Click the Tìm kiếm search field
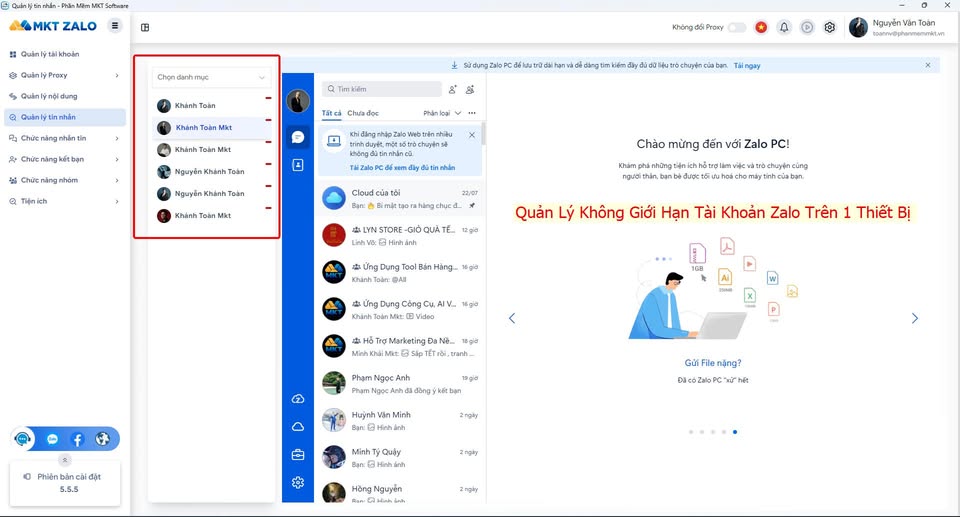The width and height of the screenshot is (960, 517). pos(382,89)
